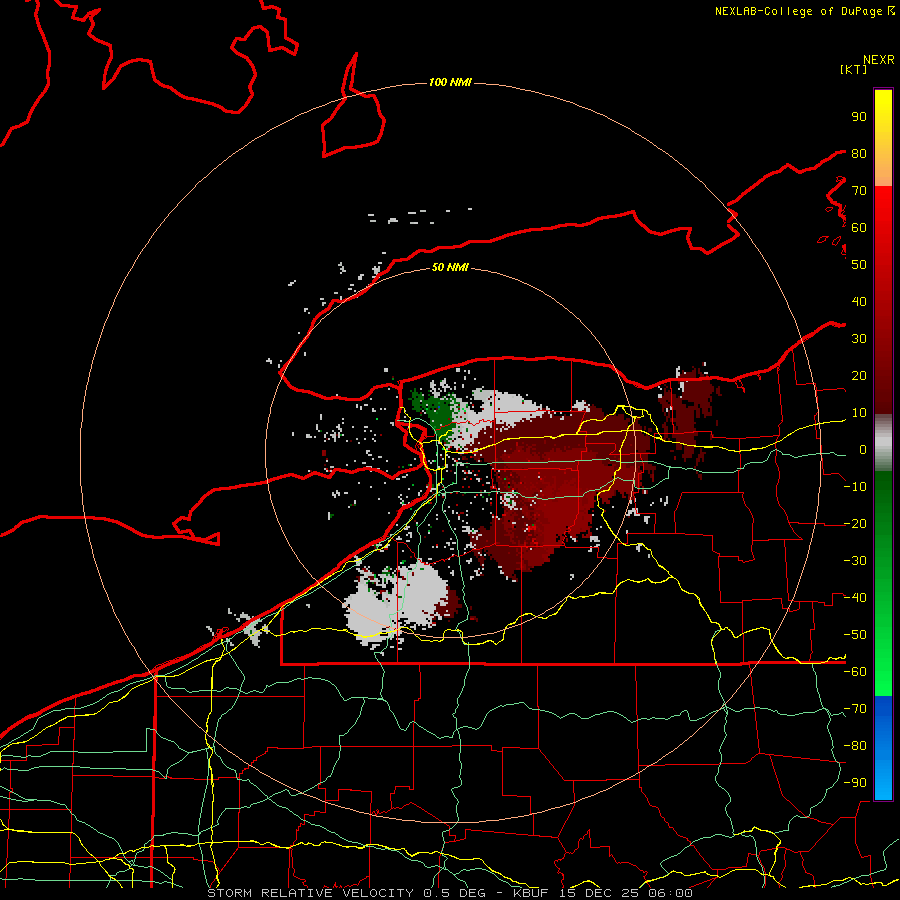Viewport: 900px width, 900px height.
Task: Click the -30 knot scale label
Action: coord(855,561)
